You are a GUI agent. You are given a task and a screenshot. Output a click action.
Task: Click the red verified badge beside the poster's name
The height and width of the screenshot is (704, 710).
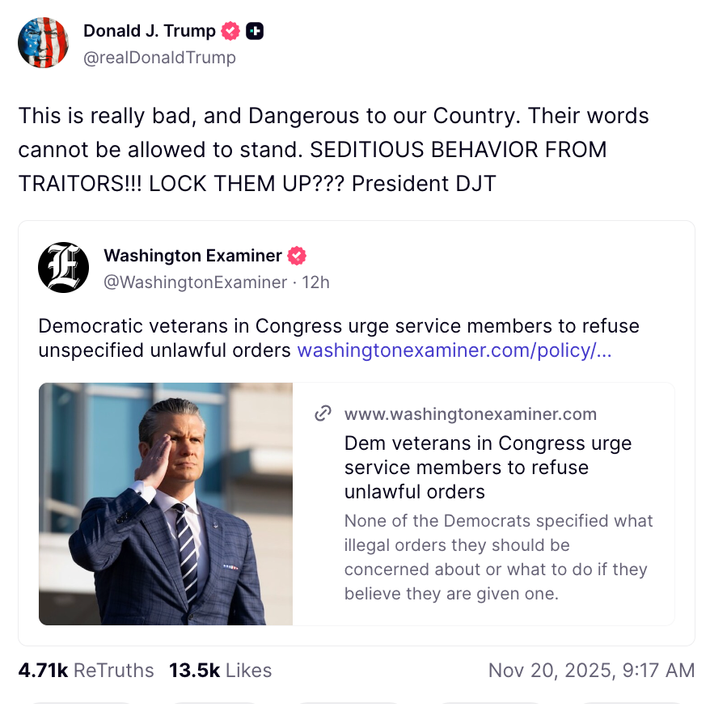click(x=231, y=31)
